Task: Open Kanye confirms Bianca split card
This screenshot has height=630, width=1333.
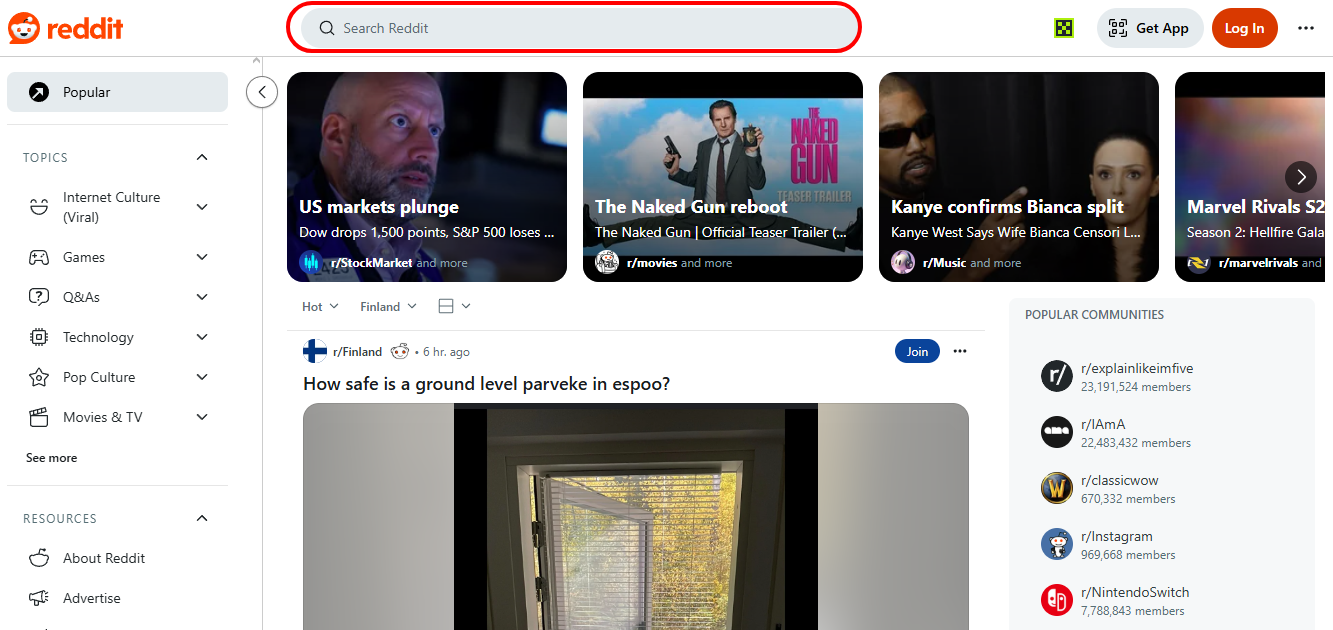Action: click(x=1019, y=177)
